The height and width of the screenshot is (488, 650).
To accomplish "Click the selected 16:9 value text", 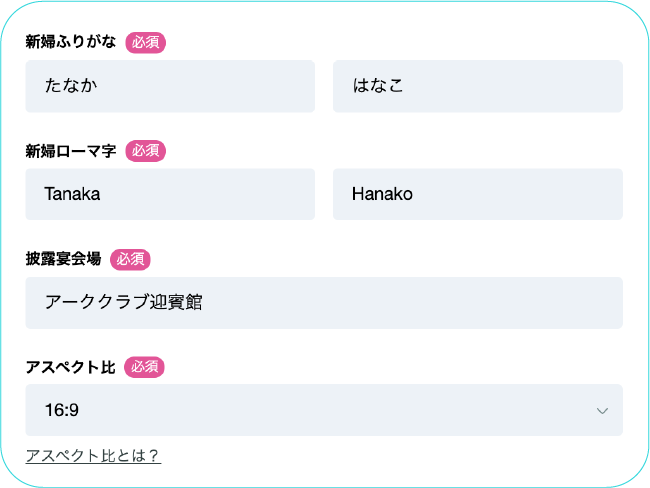I will [62, 410].
